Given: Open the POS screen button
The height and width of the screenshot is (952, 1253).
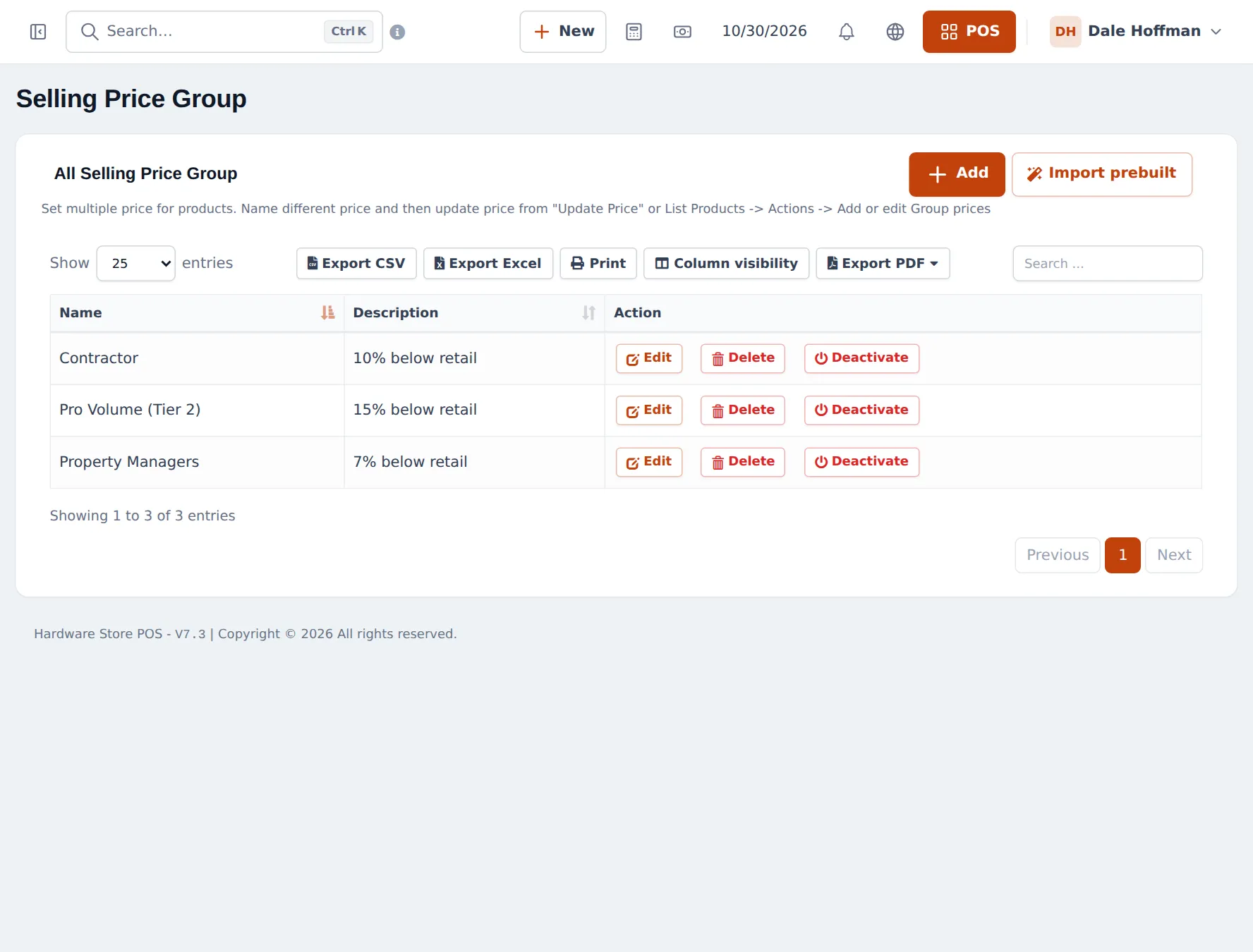Looking at the screenshot, I should pyautogui.click(x=969, y=32).
